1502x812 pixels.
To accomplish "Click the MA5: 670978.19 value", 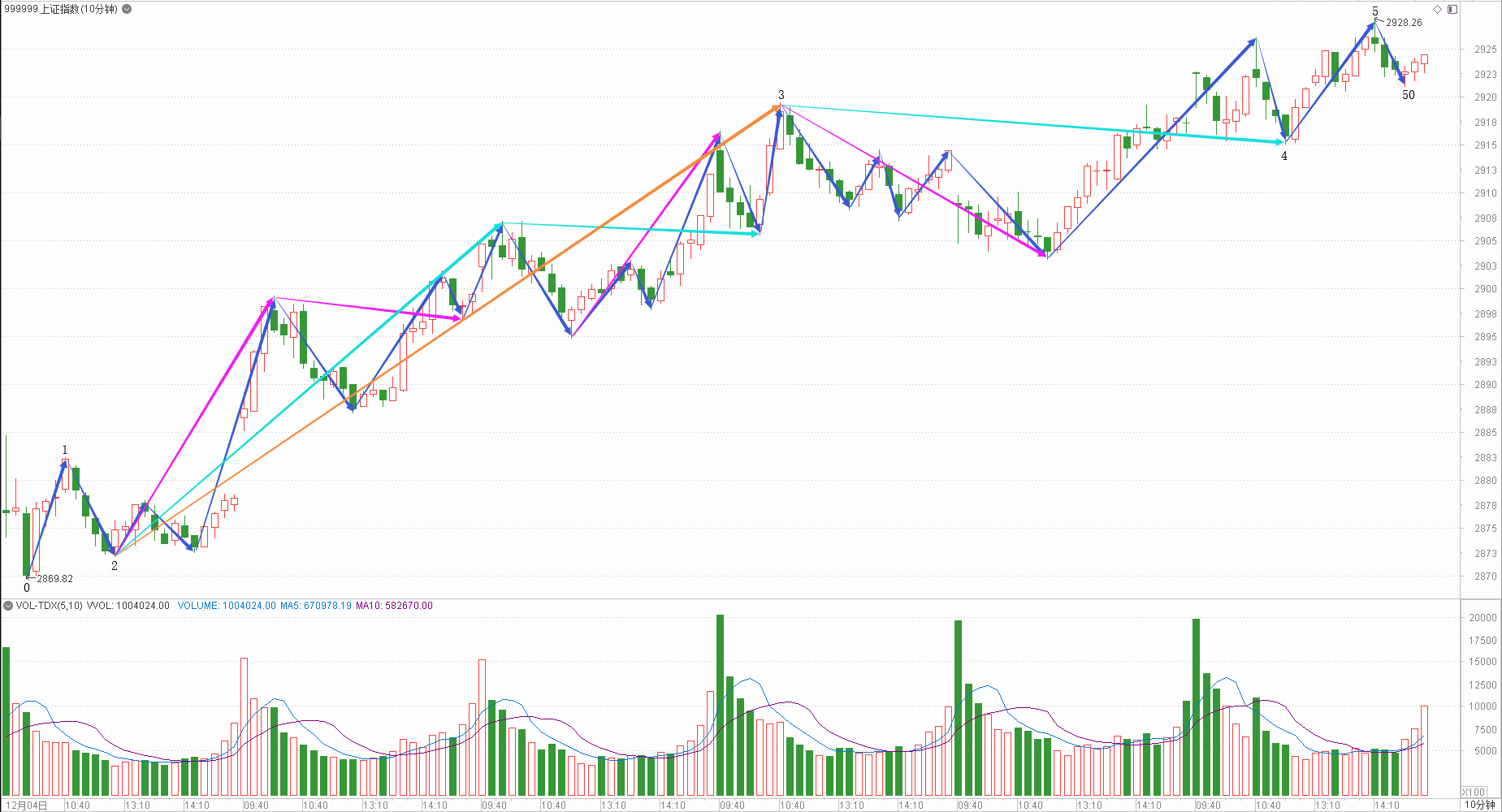I will [316, 606].
